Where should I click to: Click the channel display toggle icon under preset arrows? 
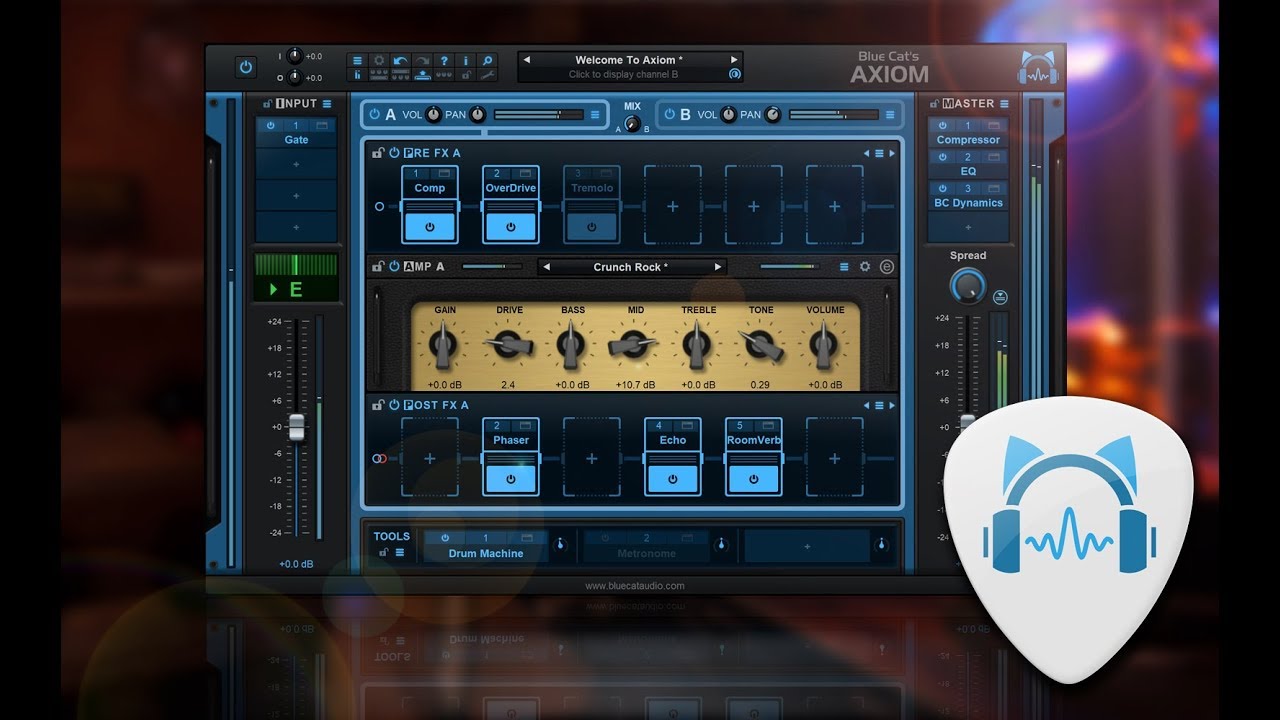pyautogui.click(x=734, y=74)
